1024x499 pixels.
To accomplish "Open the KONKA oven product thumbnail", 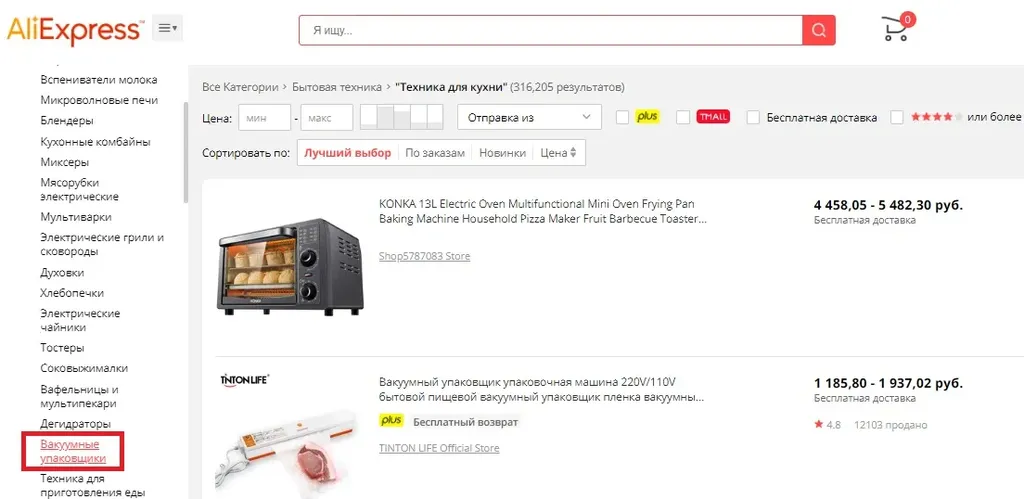I will [x=291, y=266].
